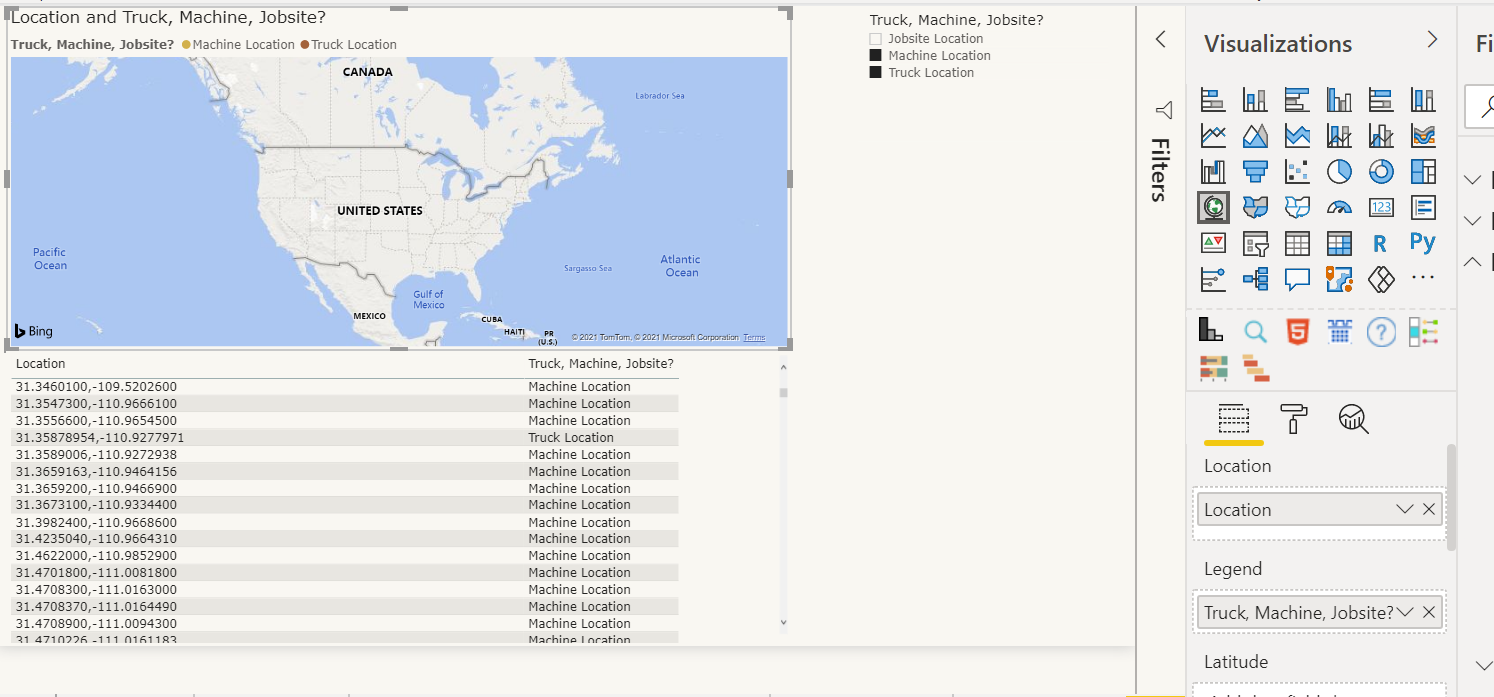This screenshot has width=1494, height=697.
Task: Select the Donut chart visual
Action: click(x=1381, y=171)
